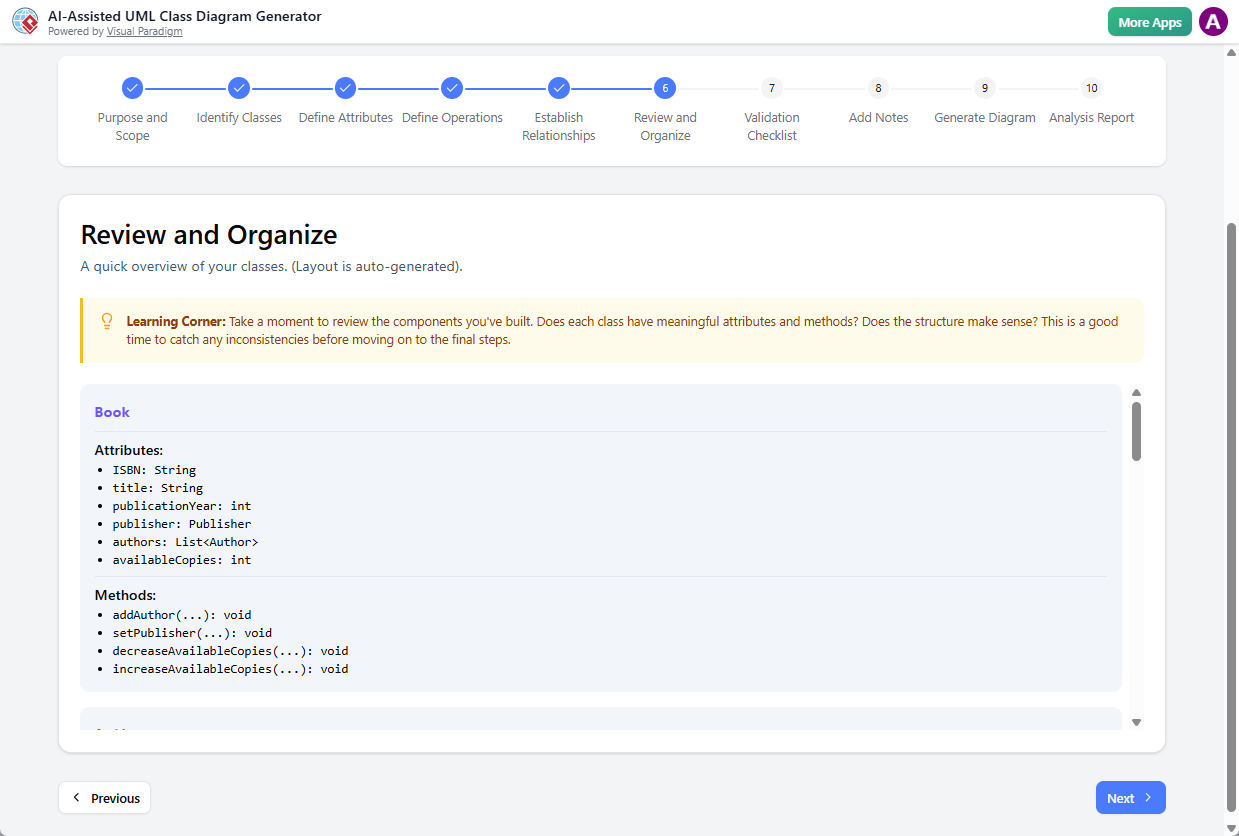Select the 'setPublisher(...): void' method
The height and width of the screenshot is (836, 1239).
tap(192, 633)
